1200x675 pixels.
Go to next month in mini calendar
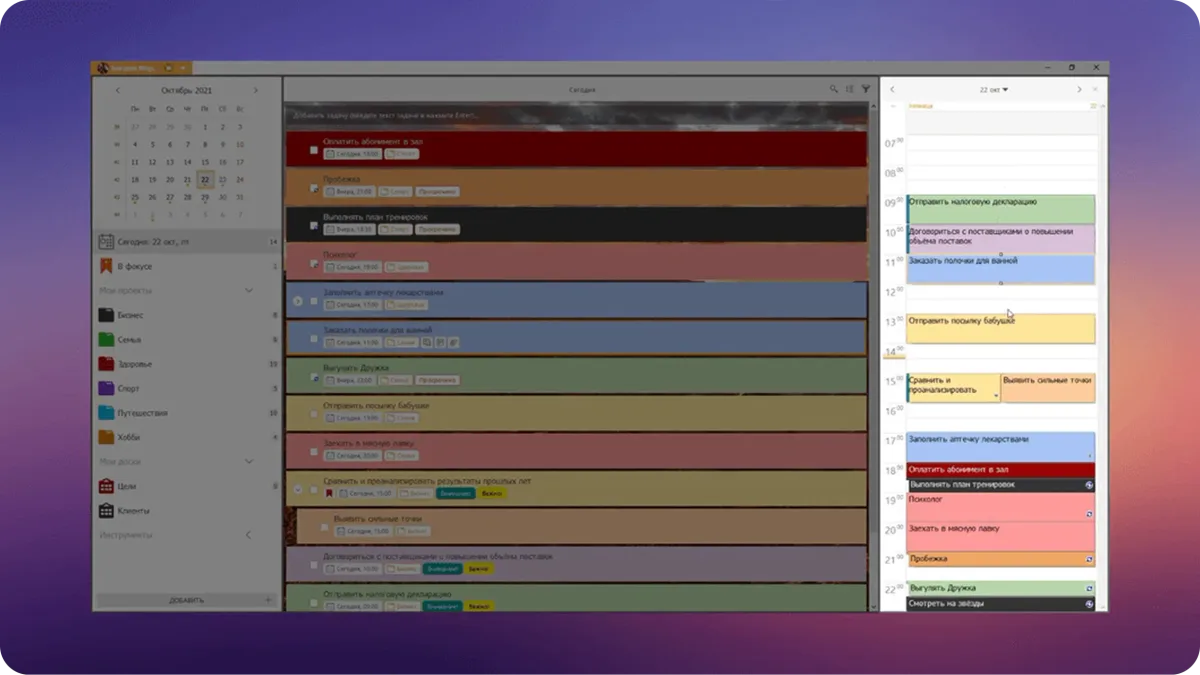pyautogui.click(x=255, y=90)
